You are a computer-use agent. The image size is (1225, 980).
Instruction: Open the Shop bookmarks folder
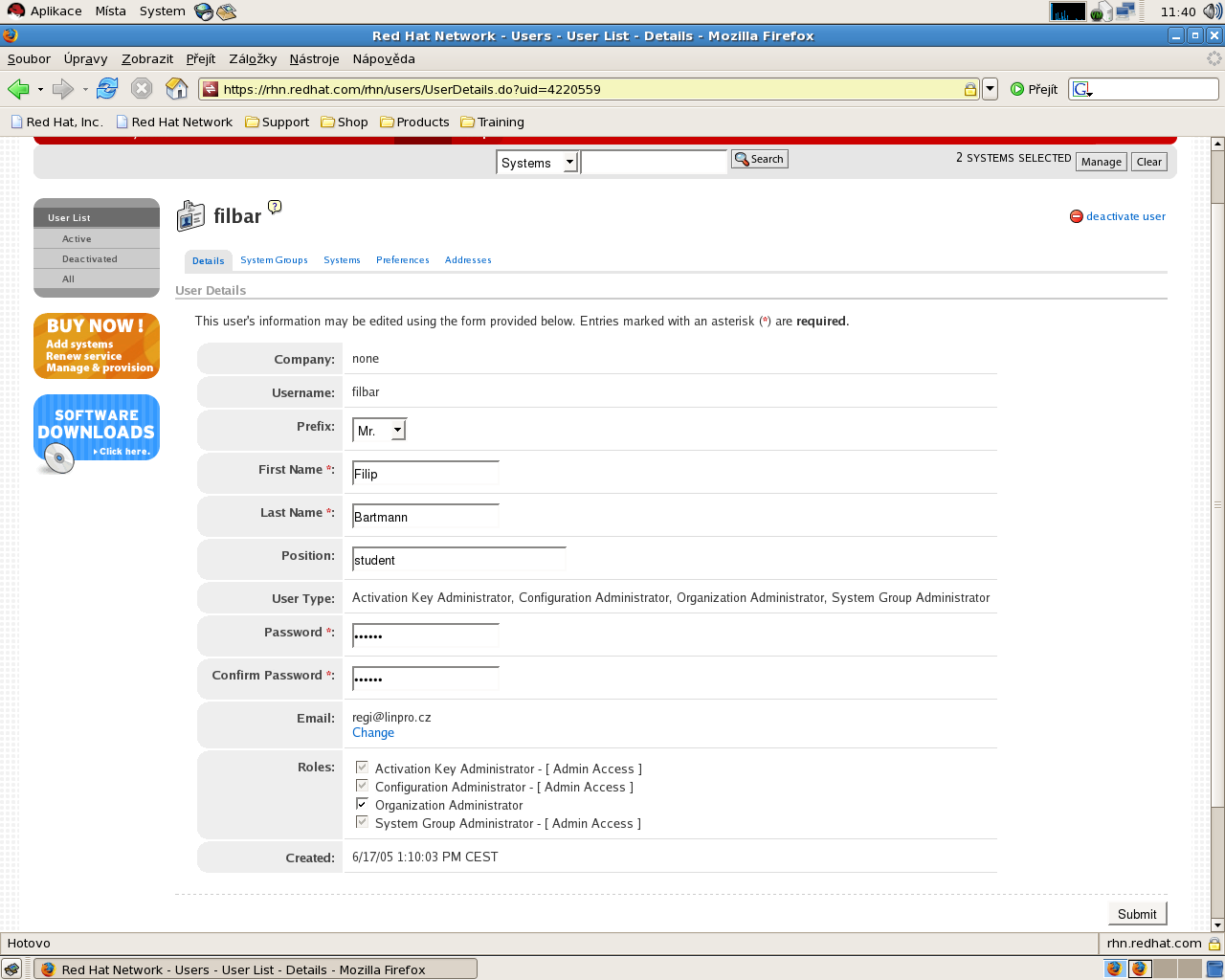345,122
